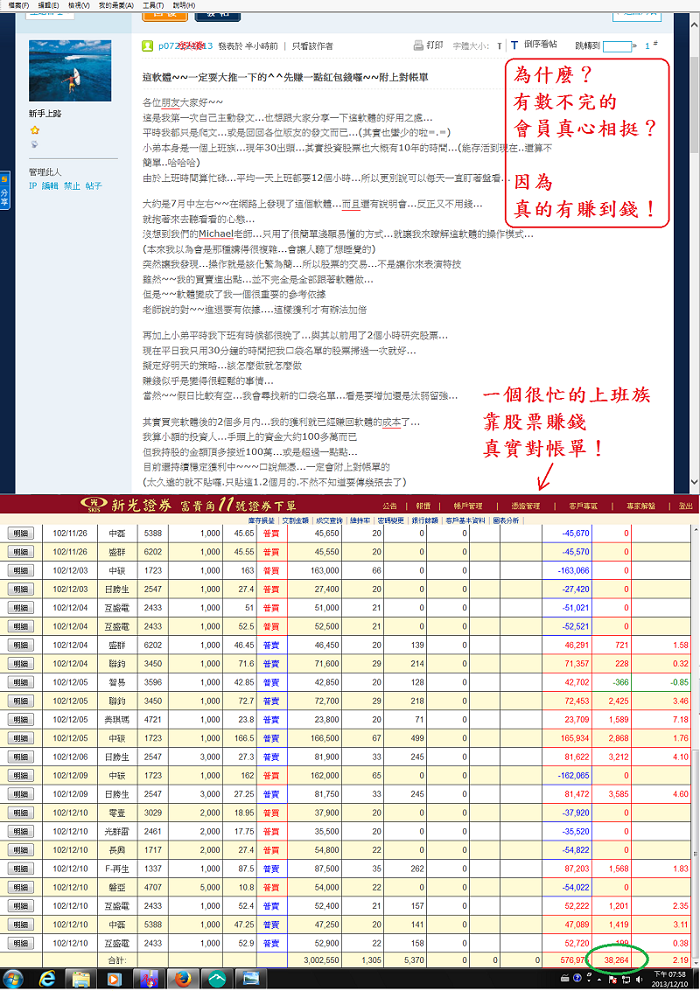Screen dimensions: 700x991
Task: Open the 分享 side tab
Action: 4,190
